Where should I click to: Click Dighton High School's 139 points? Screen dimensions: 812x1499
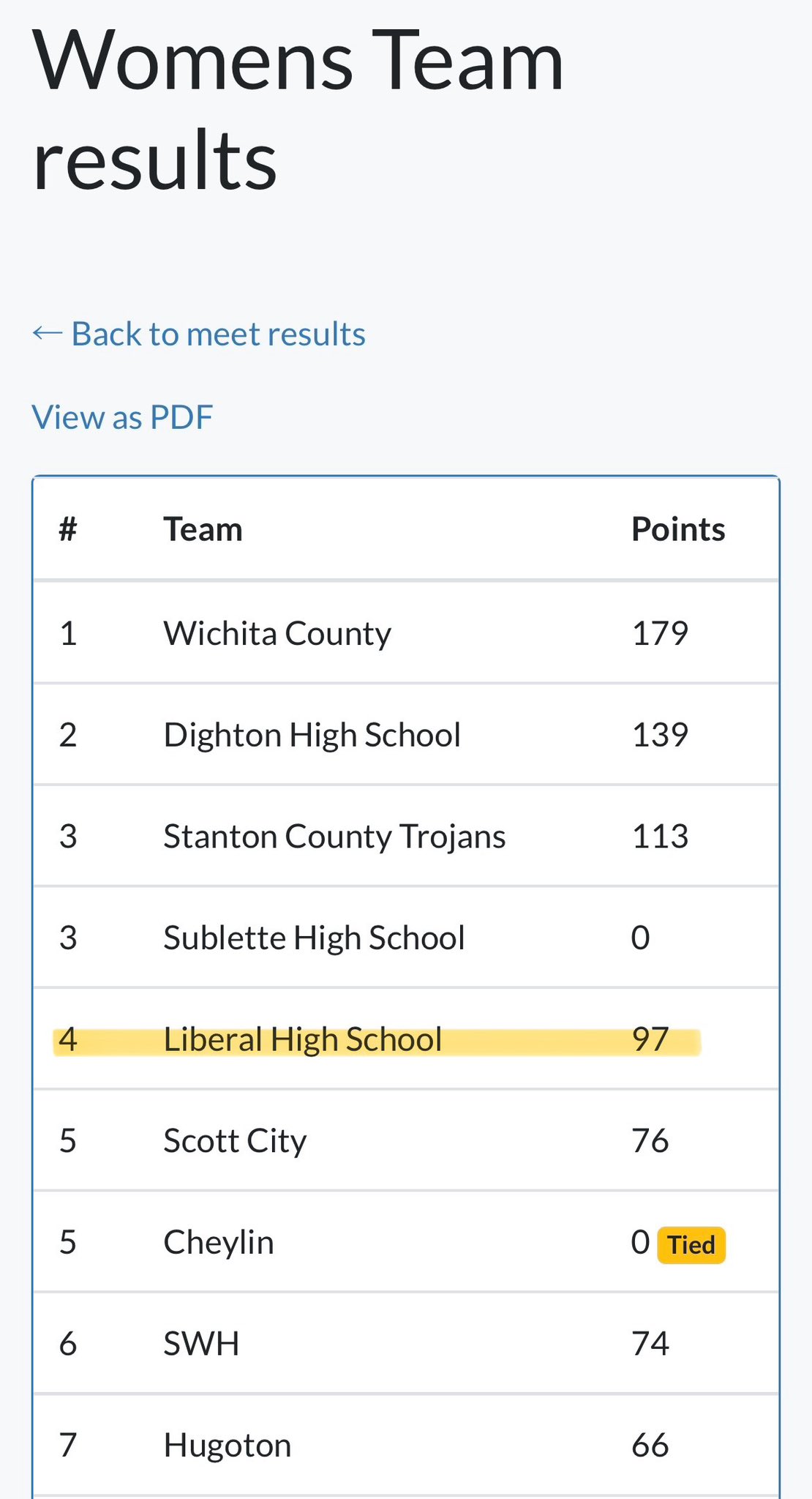click(660, 735)
